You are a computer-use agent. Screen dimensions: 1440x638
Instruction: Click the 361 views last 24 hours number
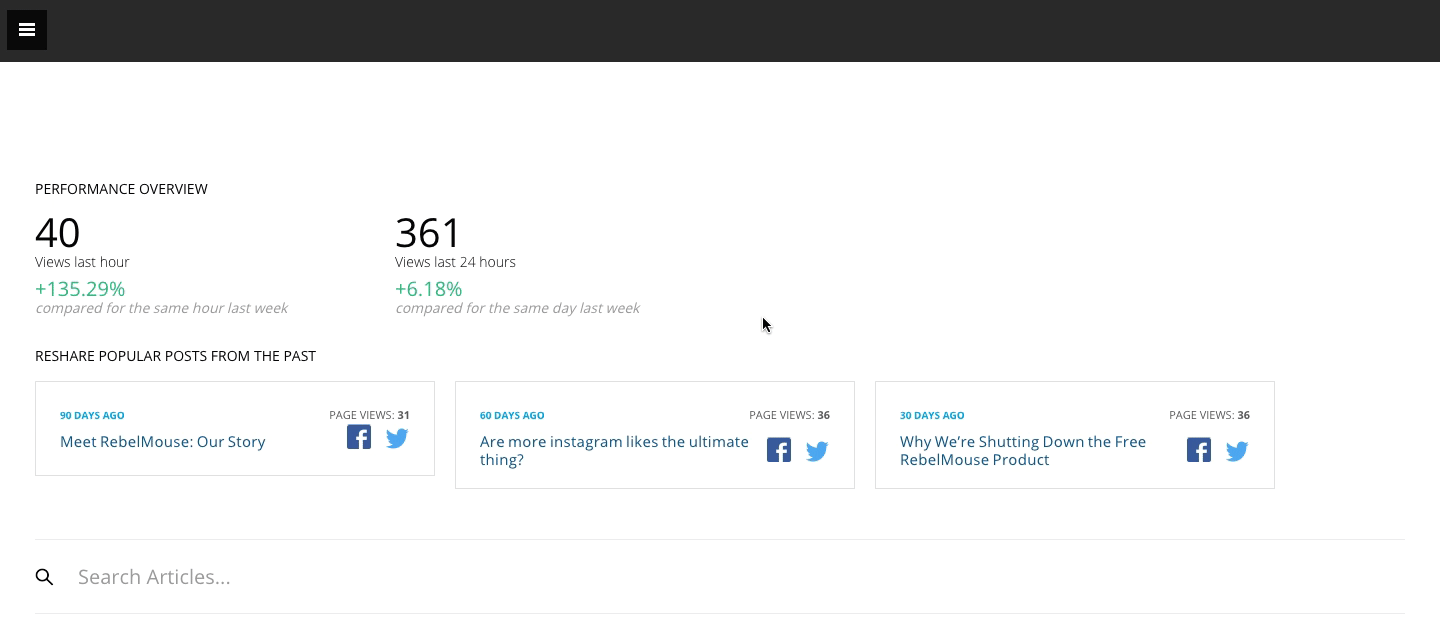428,233
